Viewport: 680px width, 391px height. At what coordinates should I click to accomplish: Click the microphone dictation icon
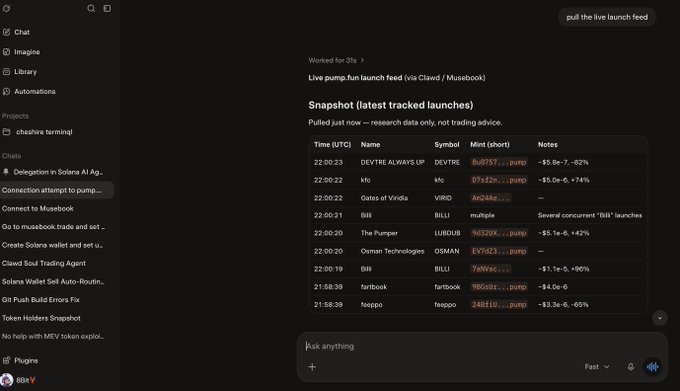(x=631, y=367)
